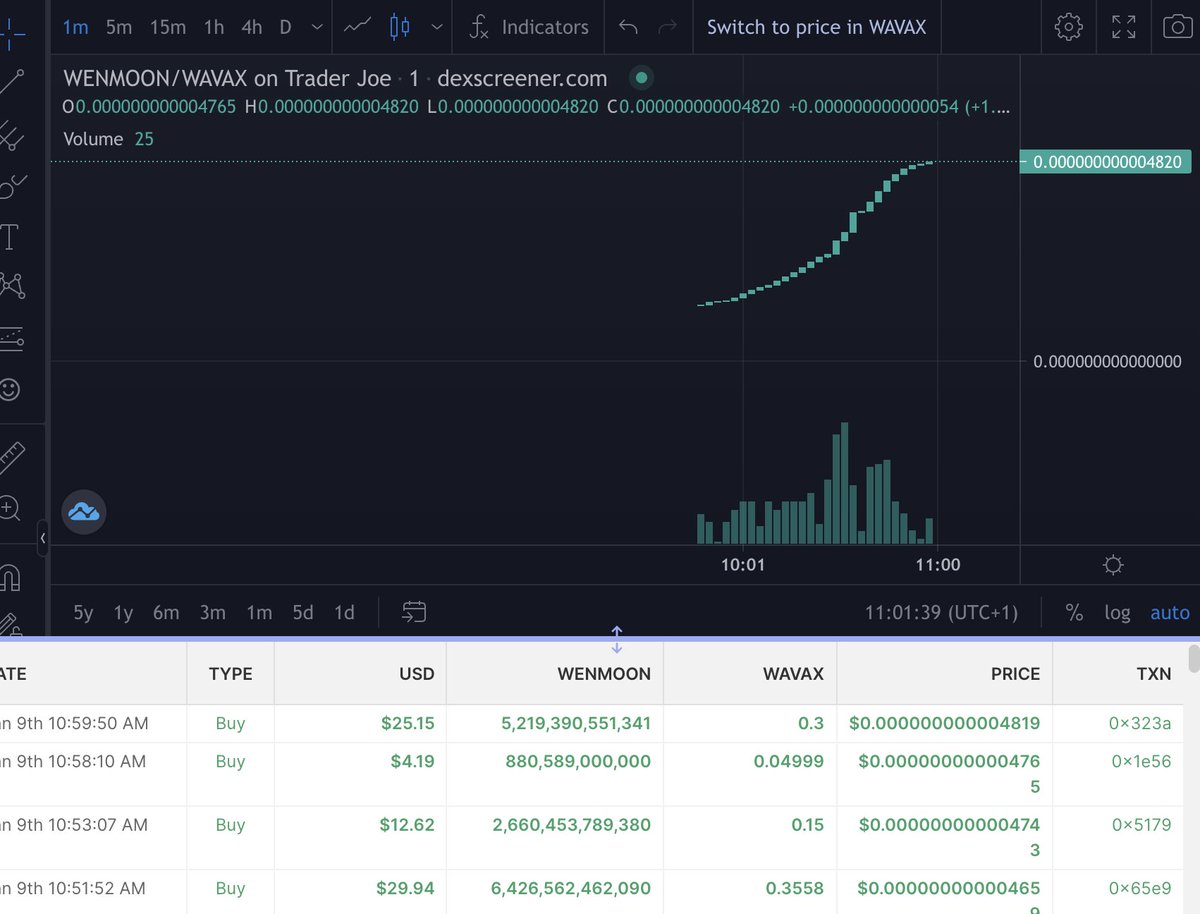Viewport: 1200px width, 914px height.
Task: Select the 4h timeframe
Action: tap(252, 28)
